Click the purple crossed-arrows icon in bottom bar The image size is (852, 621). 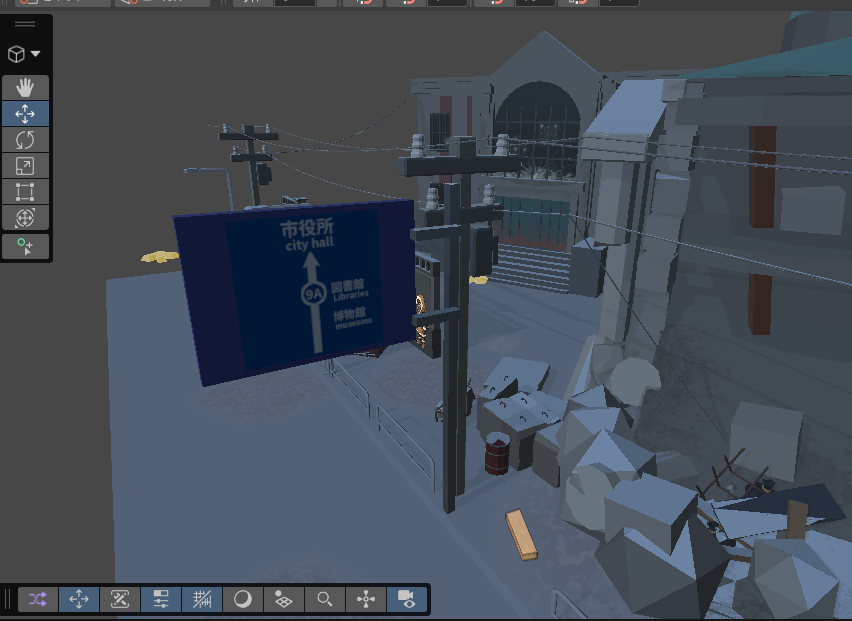[x=37, y=600]
